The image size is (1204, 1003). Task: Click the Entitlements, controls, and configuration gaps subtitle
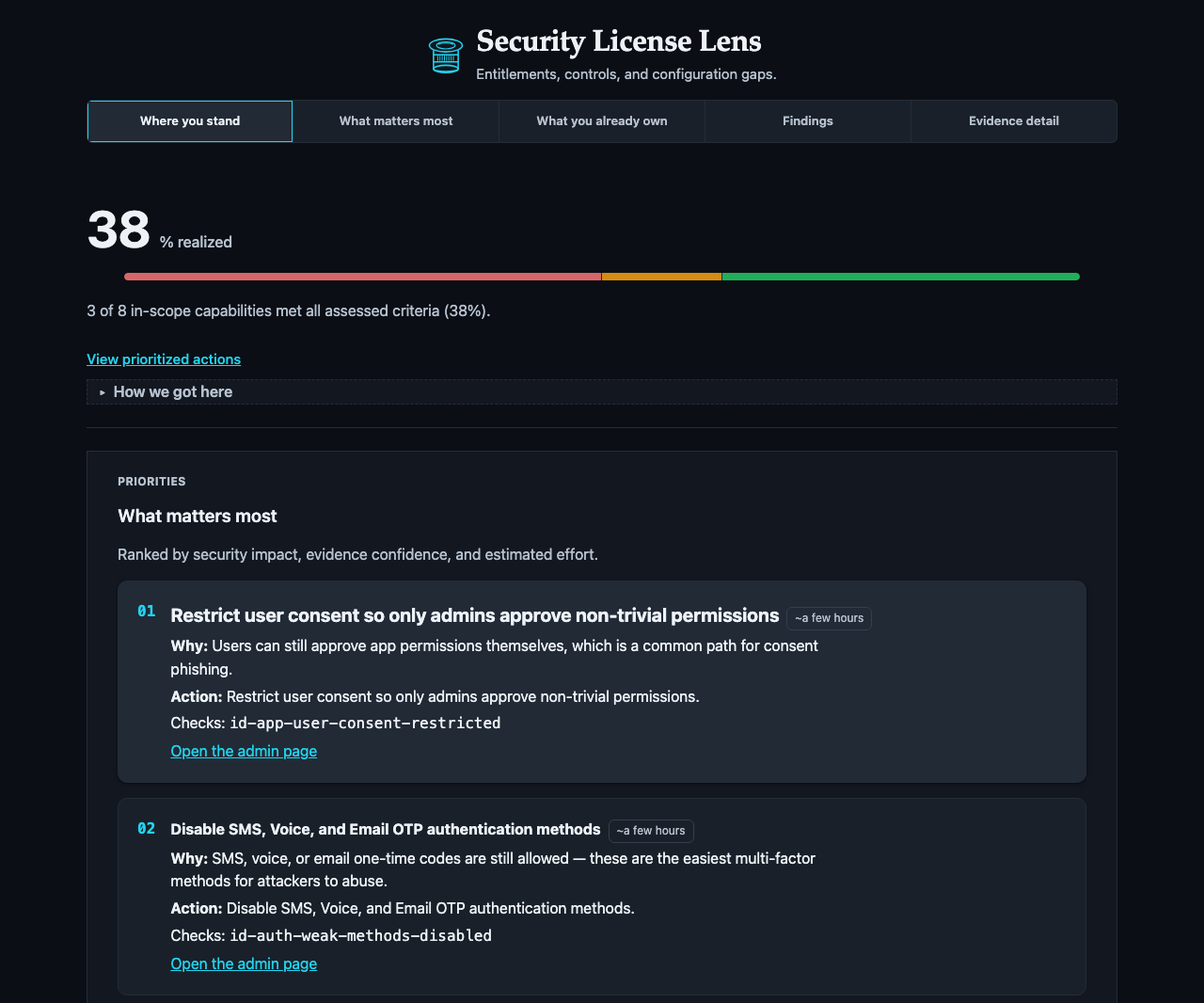coord(626,74)
